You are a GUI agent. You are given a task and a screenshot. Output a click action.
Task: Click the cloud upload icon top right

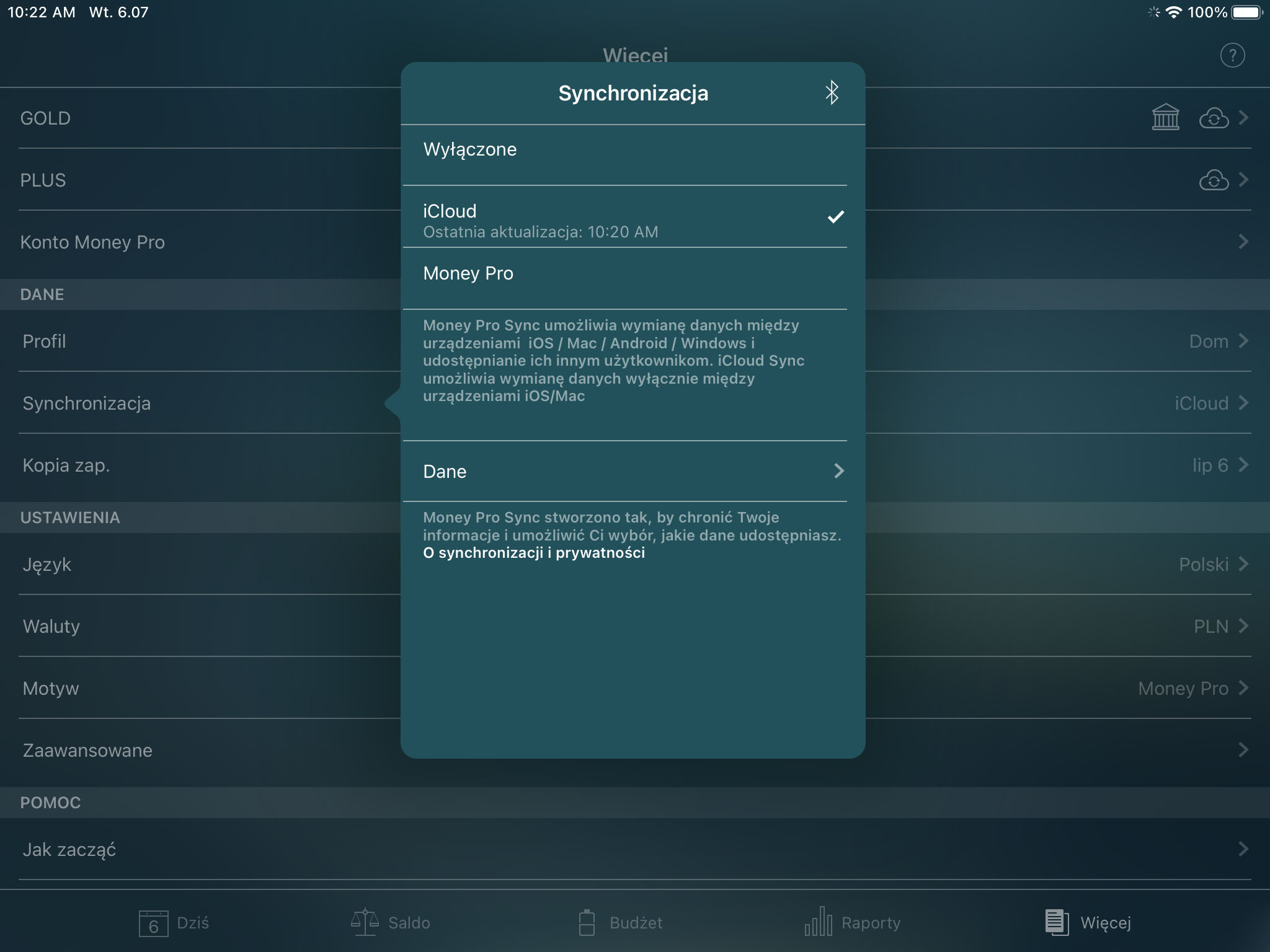[1213, 118]
